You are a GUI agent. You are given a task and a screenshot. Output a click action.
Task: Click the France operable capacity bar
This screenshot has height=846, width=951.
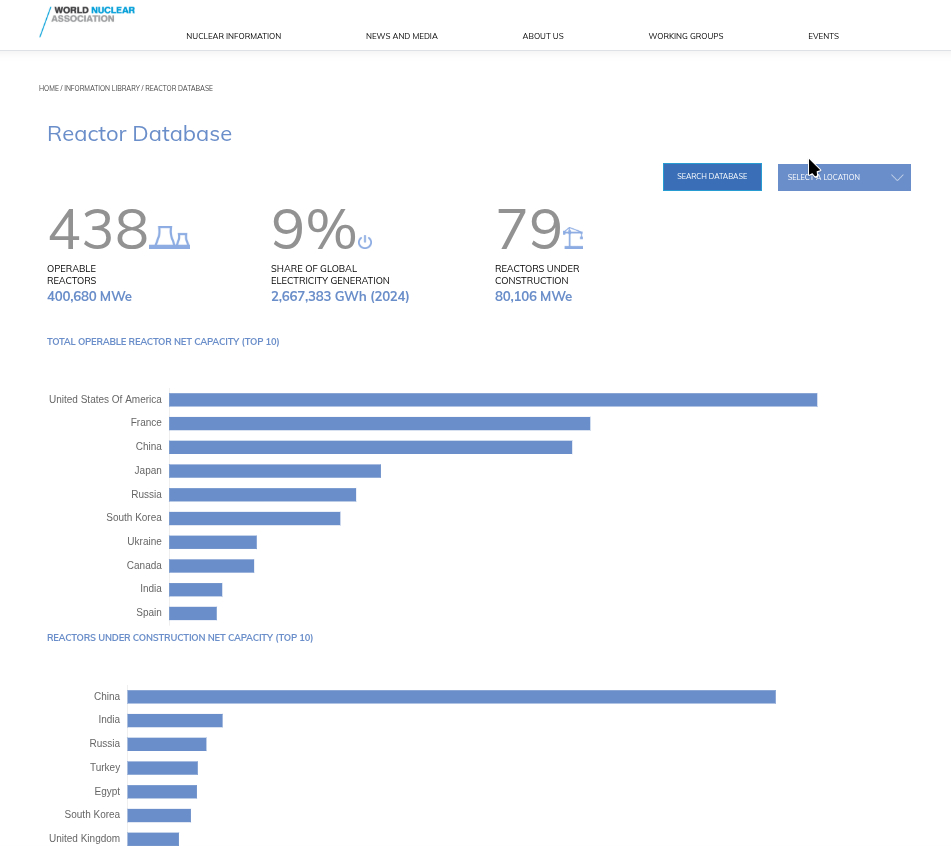pyautogui.click(x=379, y=424)
